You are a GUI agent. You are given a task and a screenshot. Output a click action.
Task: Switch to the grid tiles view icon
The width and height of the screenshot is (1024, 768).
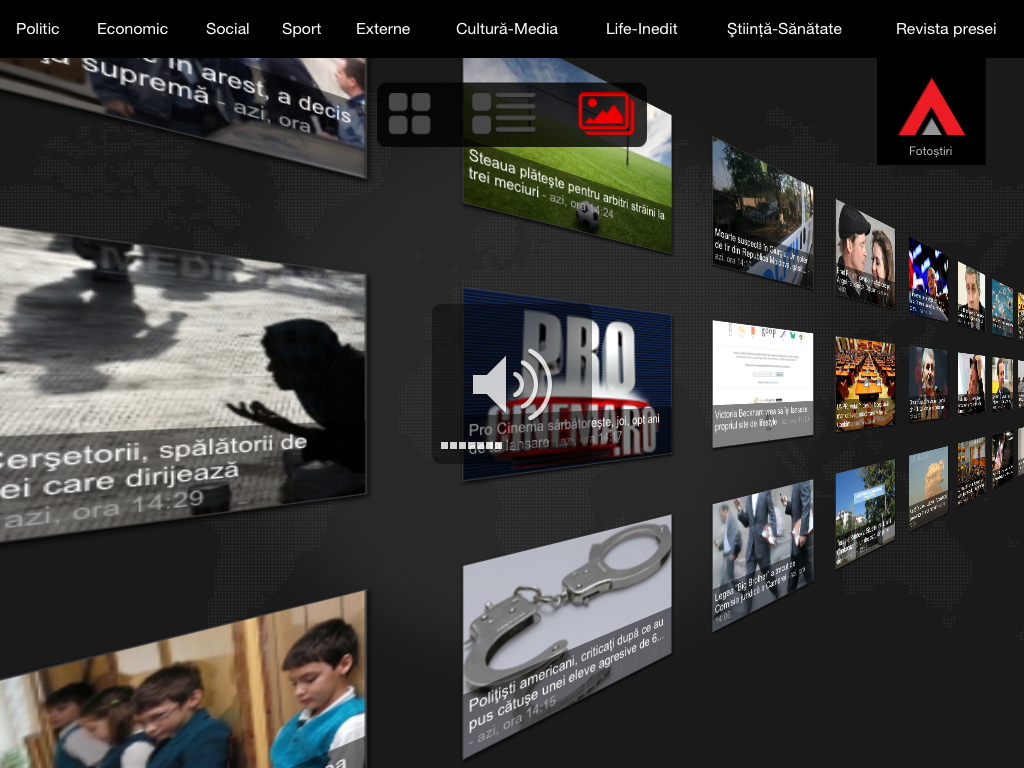click(409, 114)
